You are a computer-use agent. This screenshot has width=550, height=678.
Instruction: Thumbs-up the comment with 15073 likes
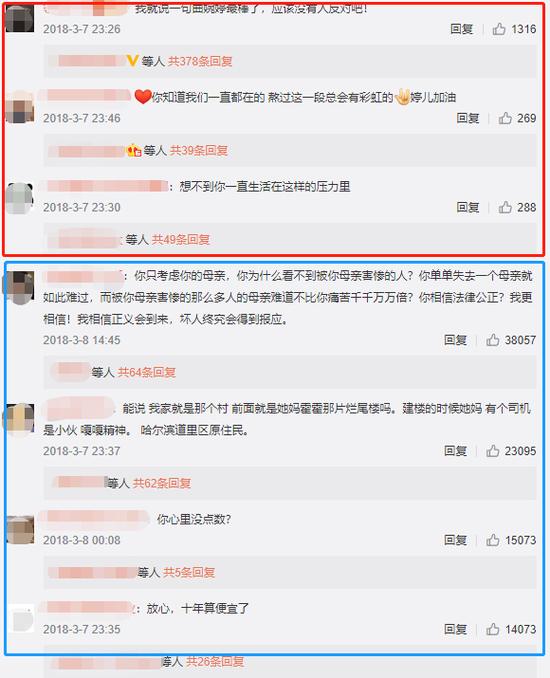pyautogui.click(x=492, y=540)
